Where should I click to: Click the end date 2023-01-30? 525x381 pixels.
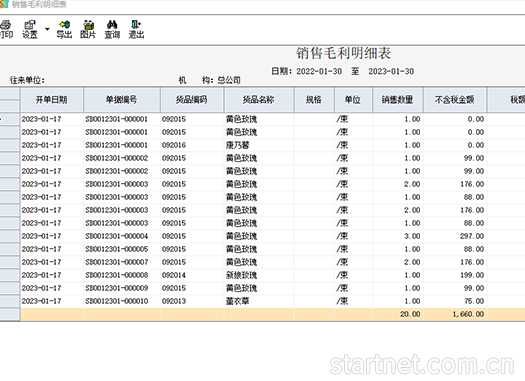point(391,71)
